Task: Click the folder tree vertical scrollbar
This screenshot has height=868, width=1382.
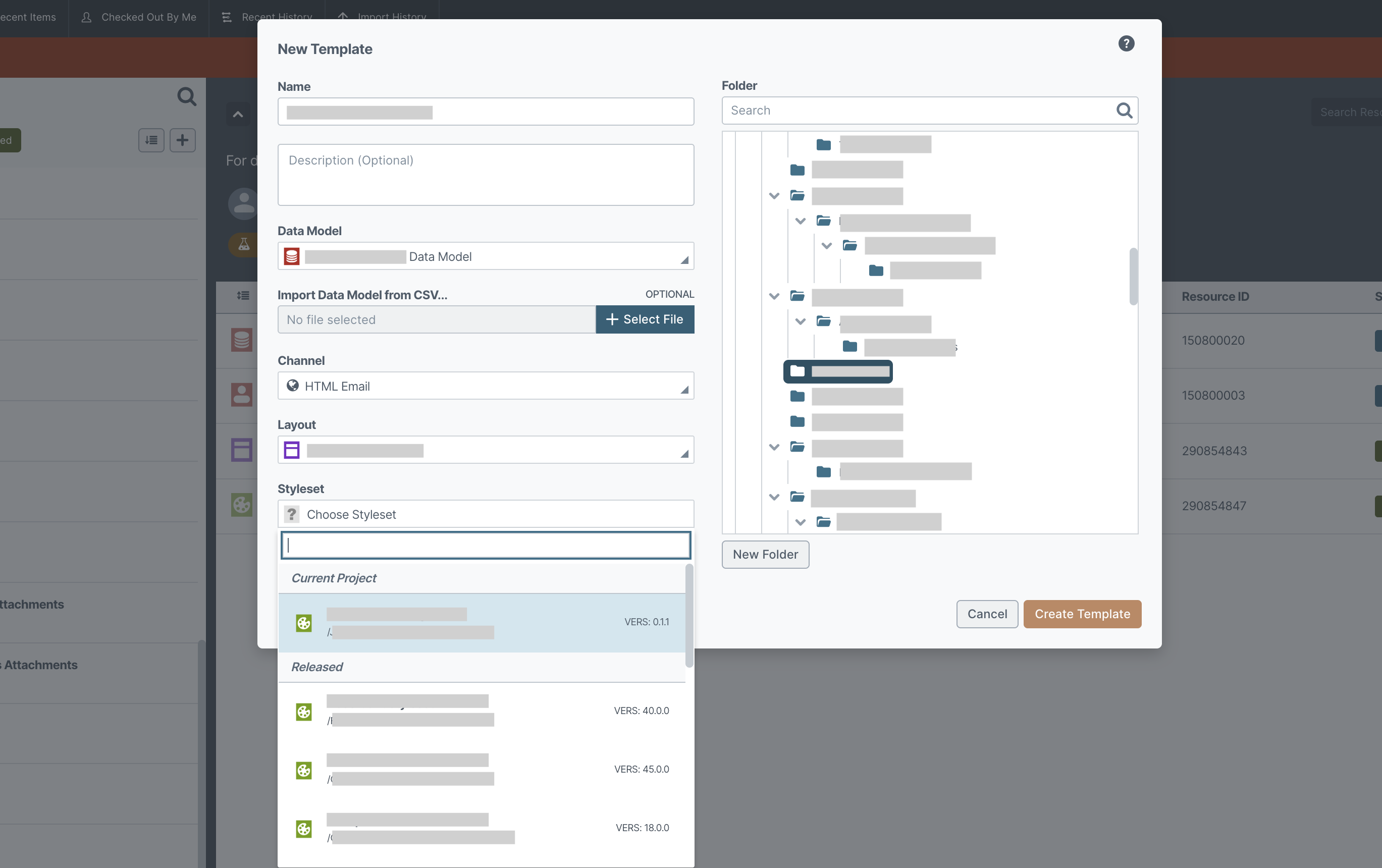Action: [x=1133, y=277]
